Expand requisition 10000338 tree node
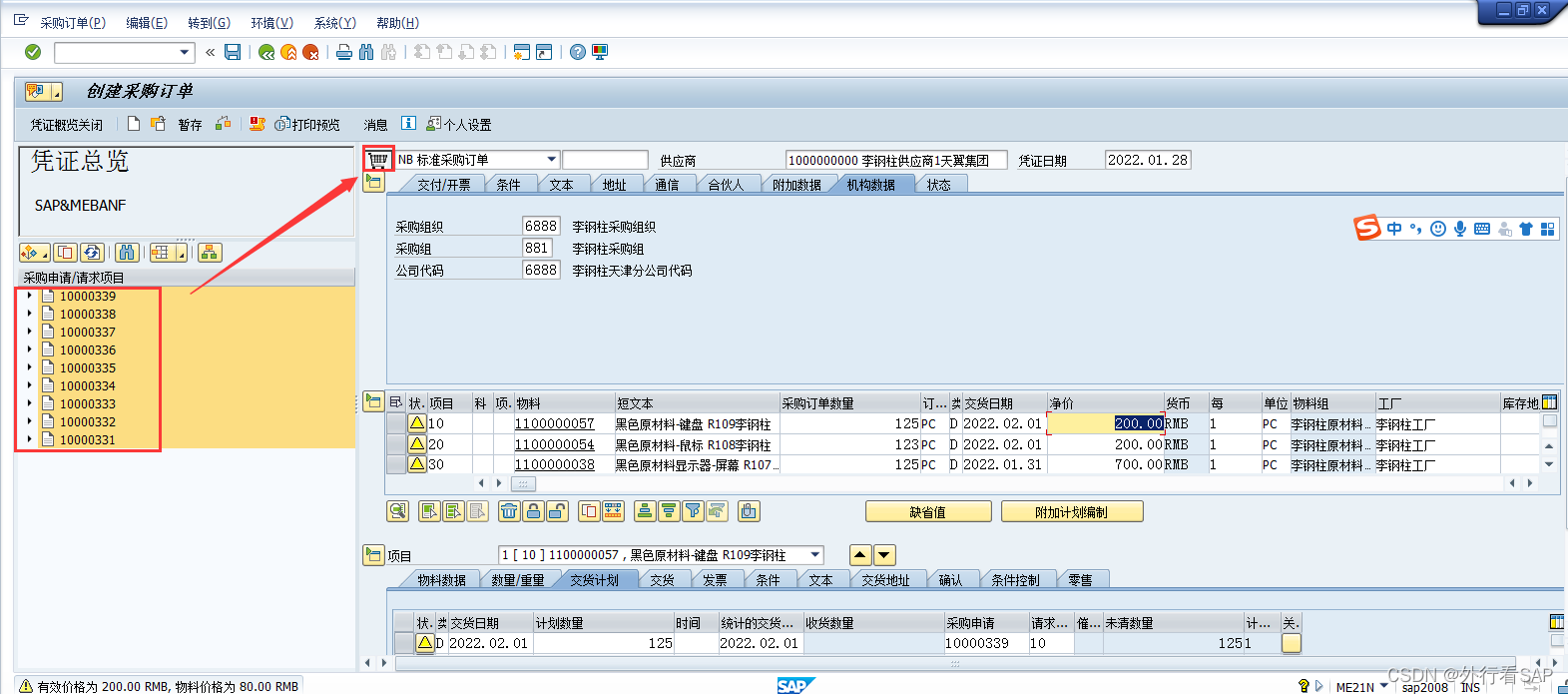This screenshot has width=1568, height=694. tap(29, 314)
